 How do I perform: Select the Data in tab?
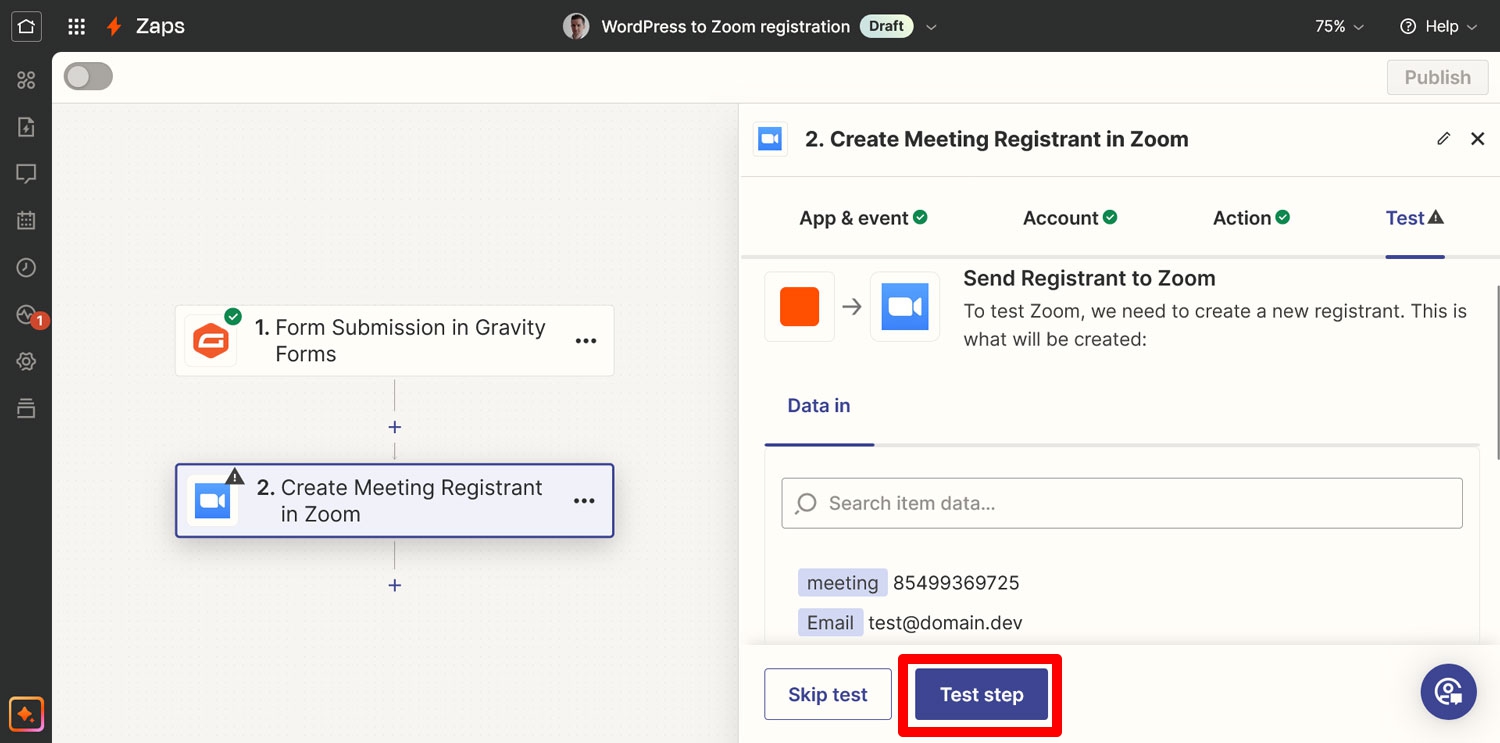[x=819, y=406]
